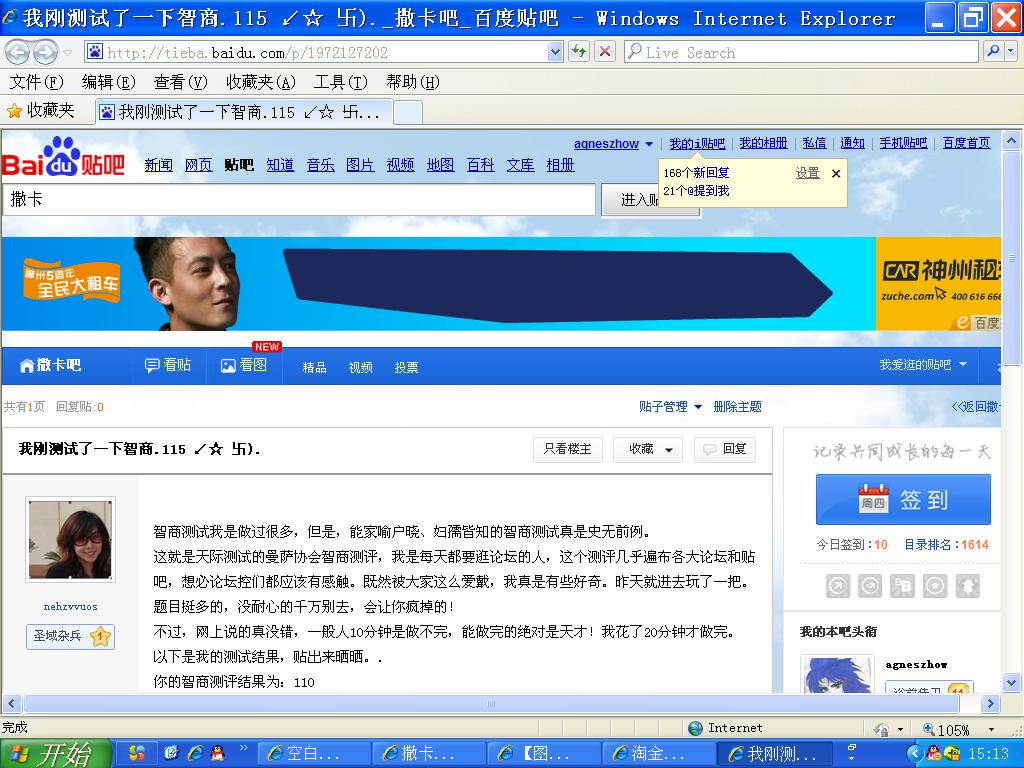Open the 查看(V) menu

(180, 82)
